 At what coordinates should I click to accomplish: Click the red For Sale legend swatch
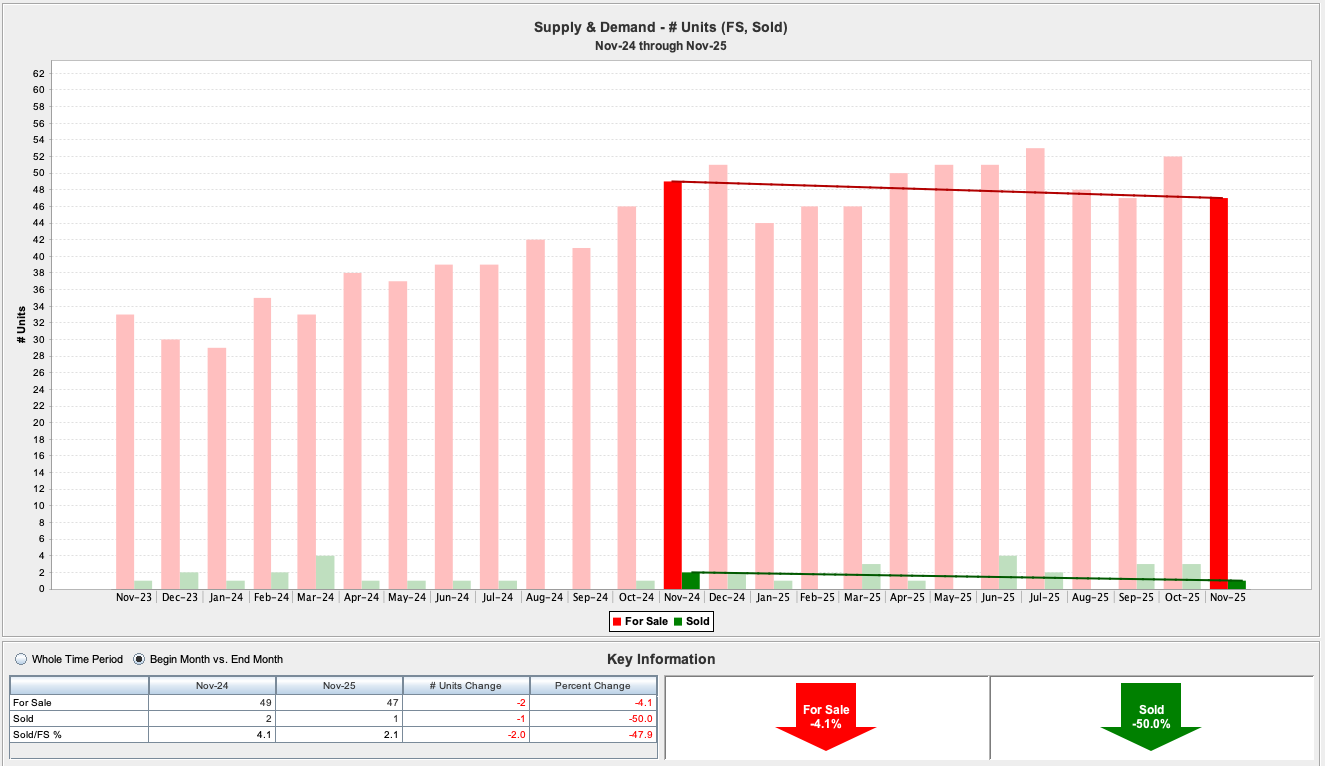[x=617, y=622]
